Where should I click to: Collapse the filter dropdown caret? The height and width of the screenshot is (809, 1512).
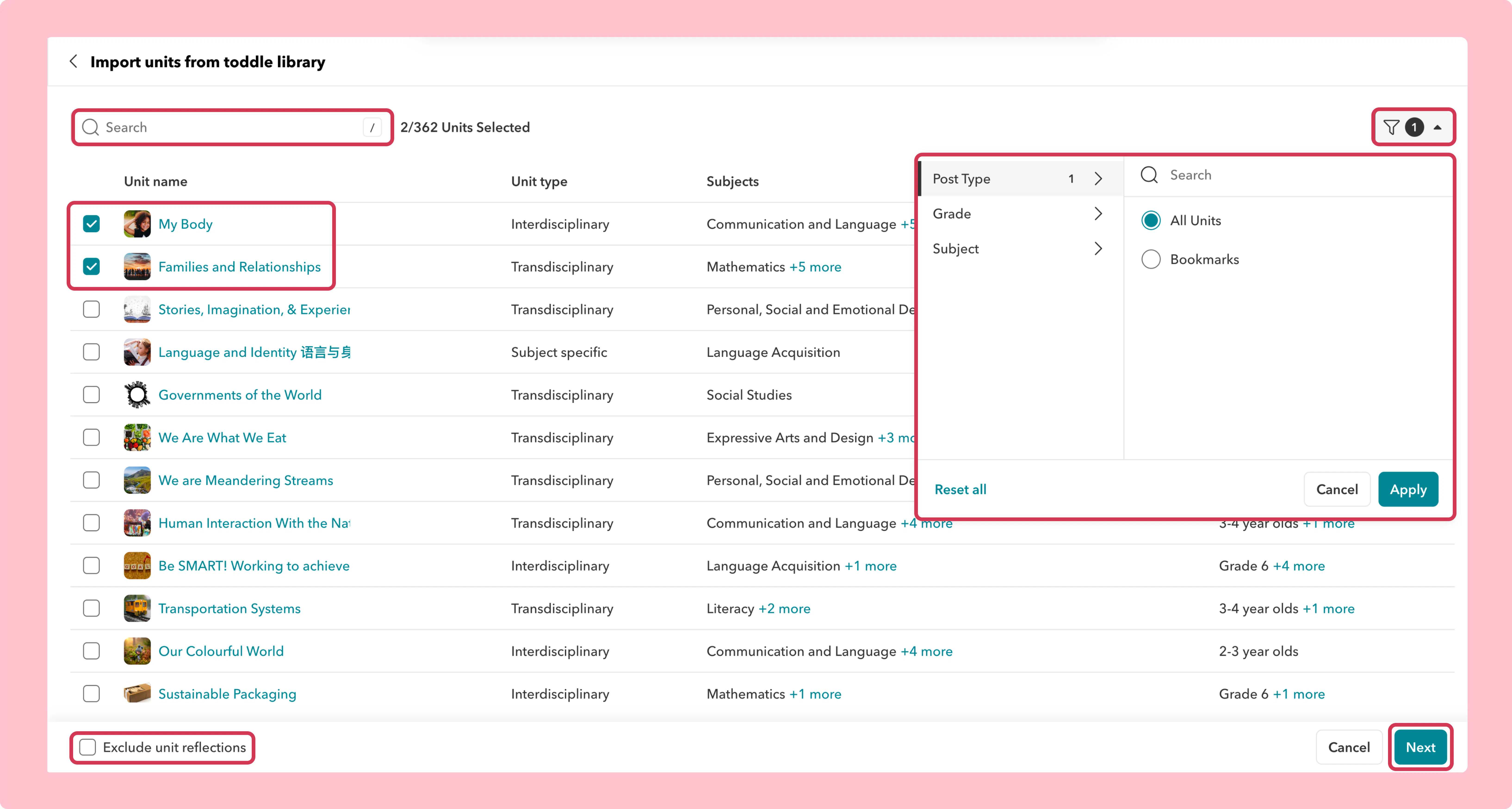point(1438,128)
